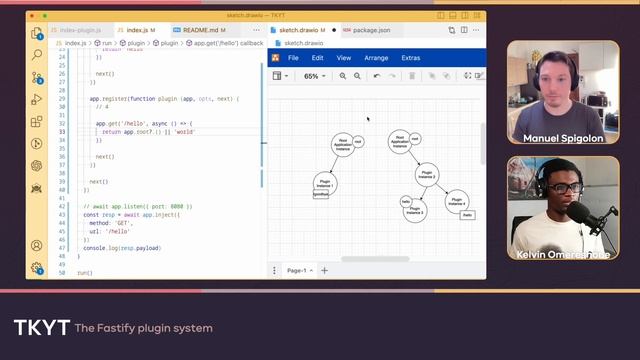Image resolution: width=640 pixels, height=360 pixels.
Task: Select the Plugin Instance 1 circle
Action: (325, 182)
